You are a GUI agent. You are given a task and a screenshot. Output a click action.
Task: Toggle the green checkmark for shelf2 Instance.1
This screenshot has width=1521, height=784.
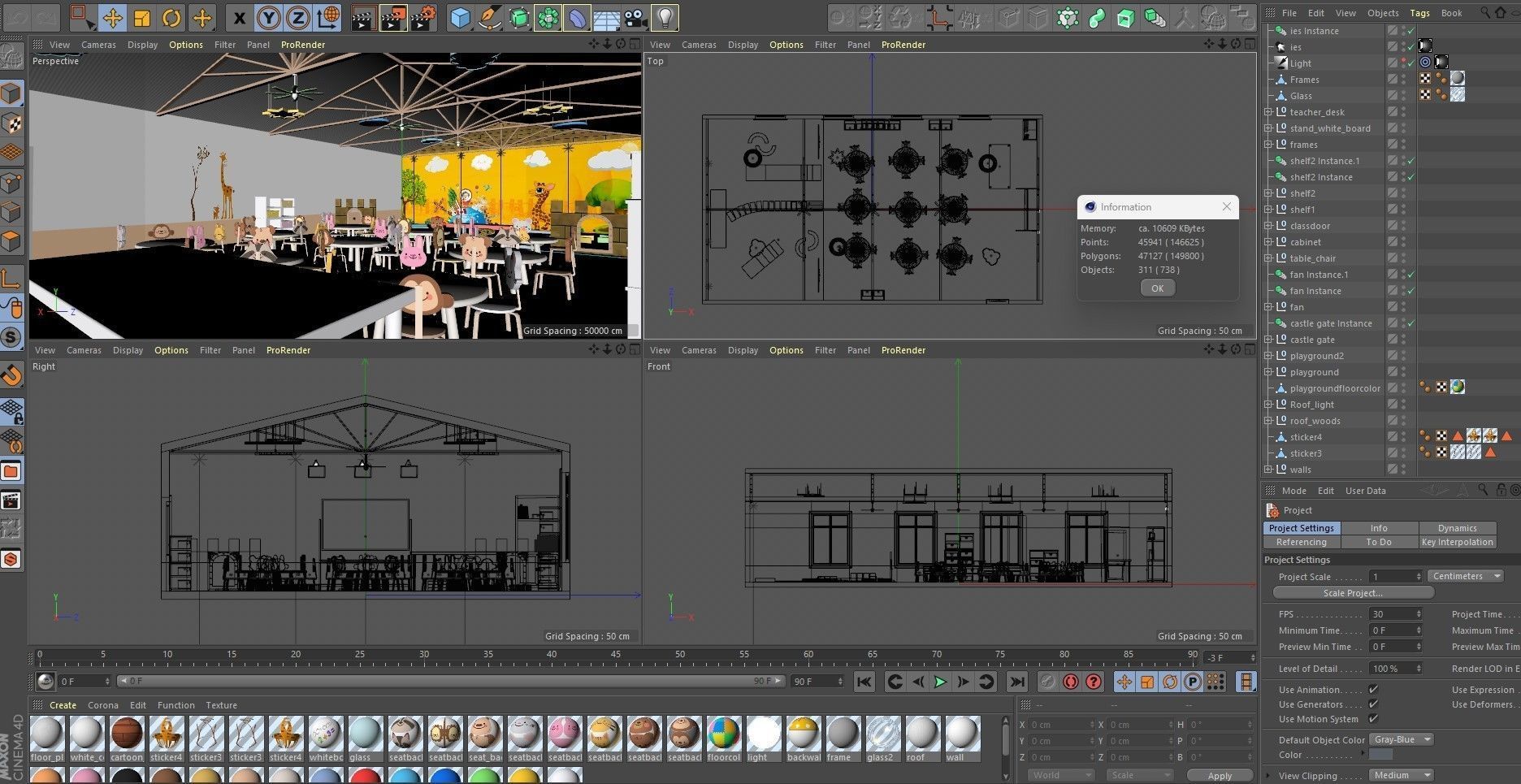1411,161
